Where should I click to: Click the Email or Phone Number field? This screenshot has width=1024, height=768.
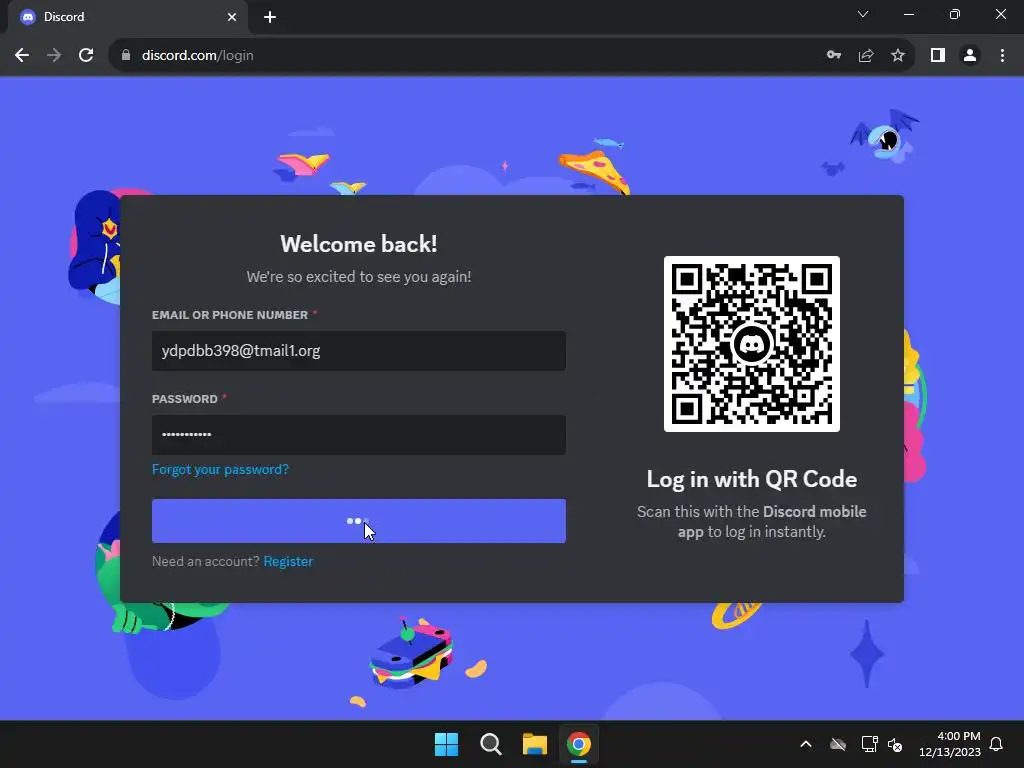(x=359, y=351)
